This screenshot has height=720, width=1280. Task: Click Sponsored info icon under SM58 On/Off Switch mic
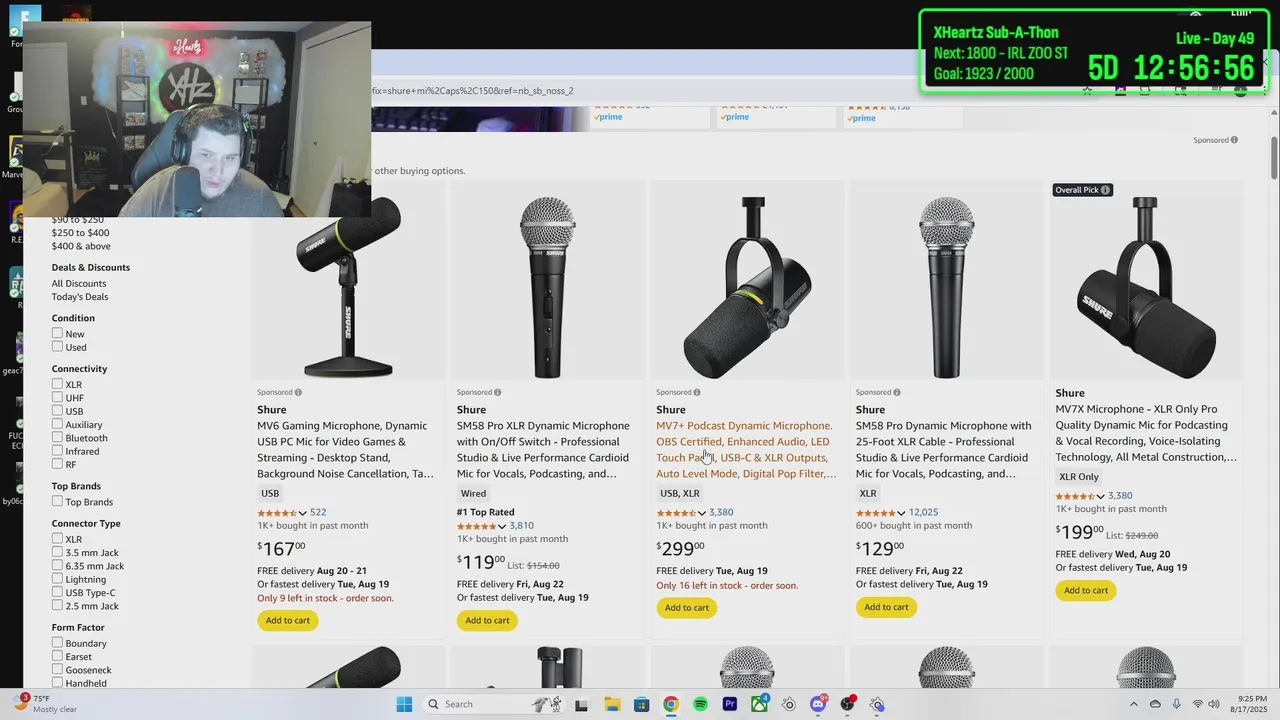point(497,392)
